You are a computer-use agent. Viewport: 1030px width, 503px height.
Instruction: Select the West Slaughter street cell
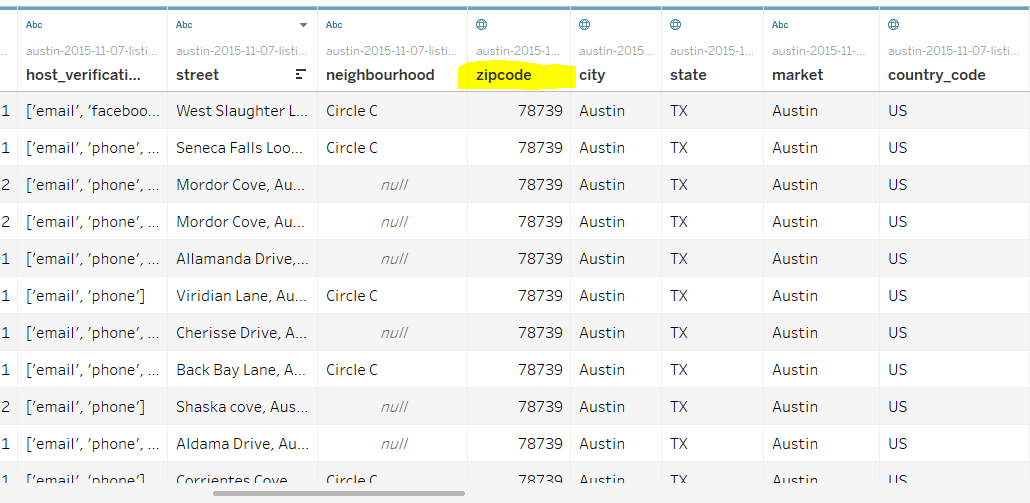coord(242,111)
